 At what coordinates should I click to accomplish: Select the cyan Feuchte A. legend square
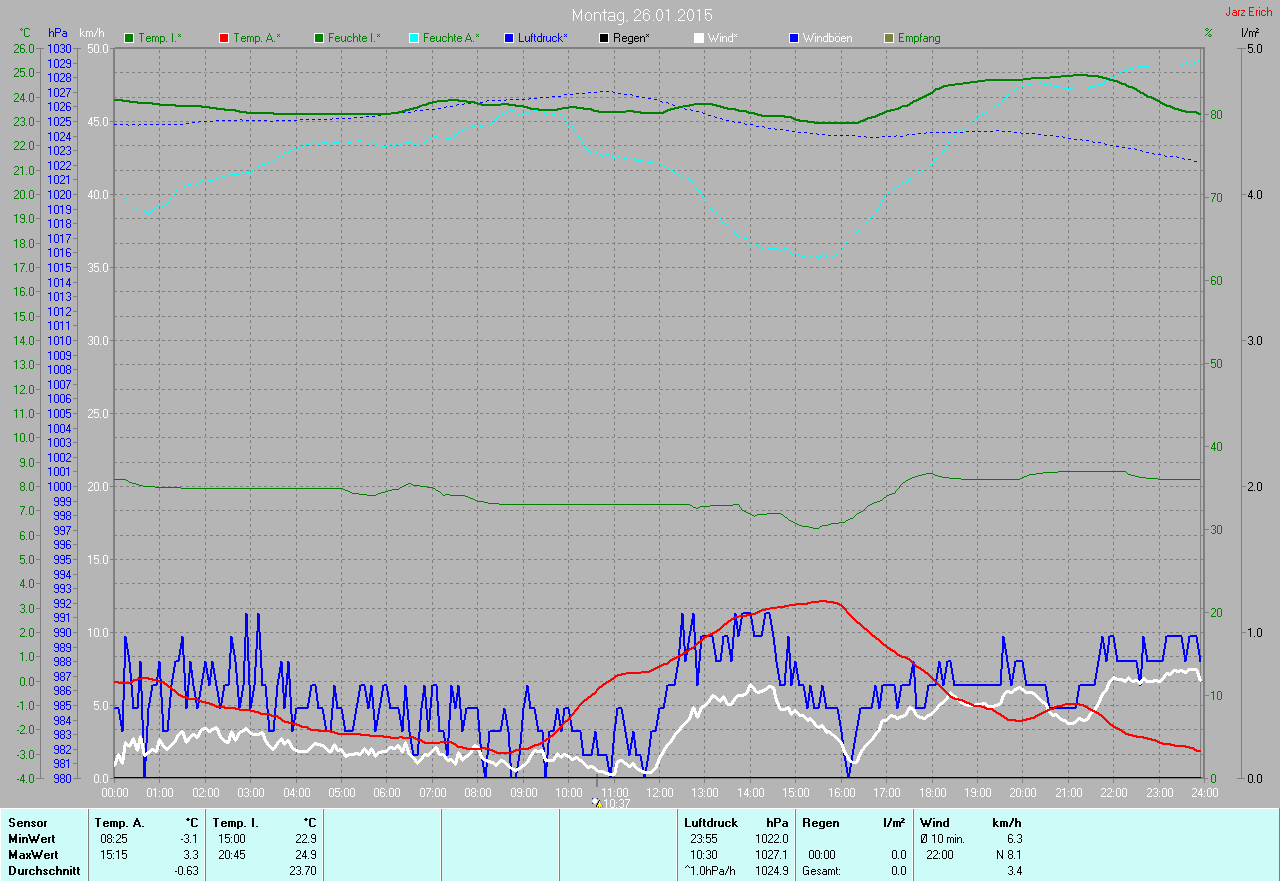coord(414,38)
